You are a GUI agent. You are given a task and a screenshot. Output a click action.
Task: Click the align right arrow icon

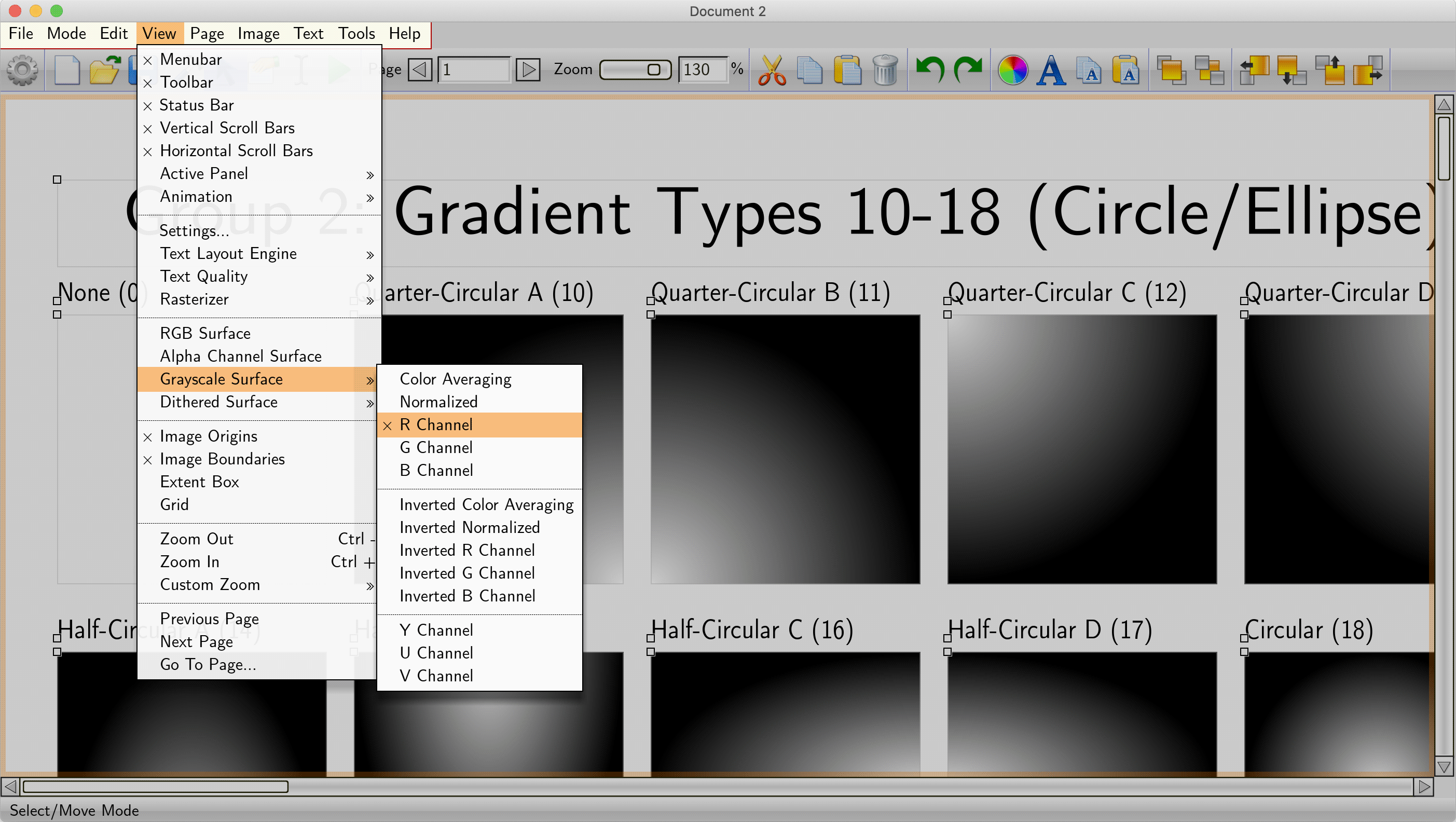click(x=1368, y=70)
